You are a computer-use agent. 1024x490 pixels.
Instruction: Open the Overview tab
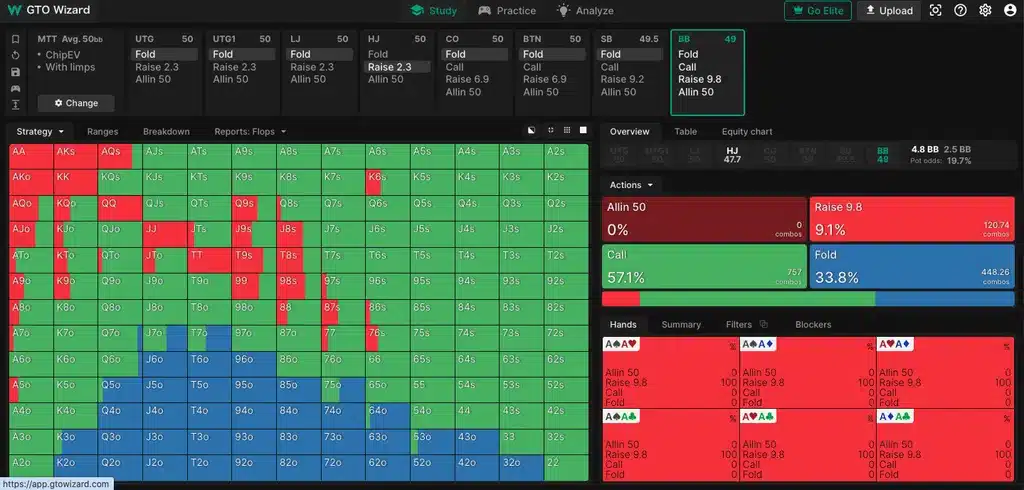point(630,131)
